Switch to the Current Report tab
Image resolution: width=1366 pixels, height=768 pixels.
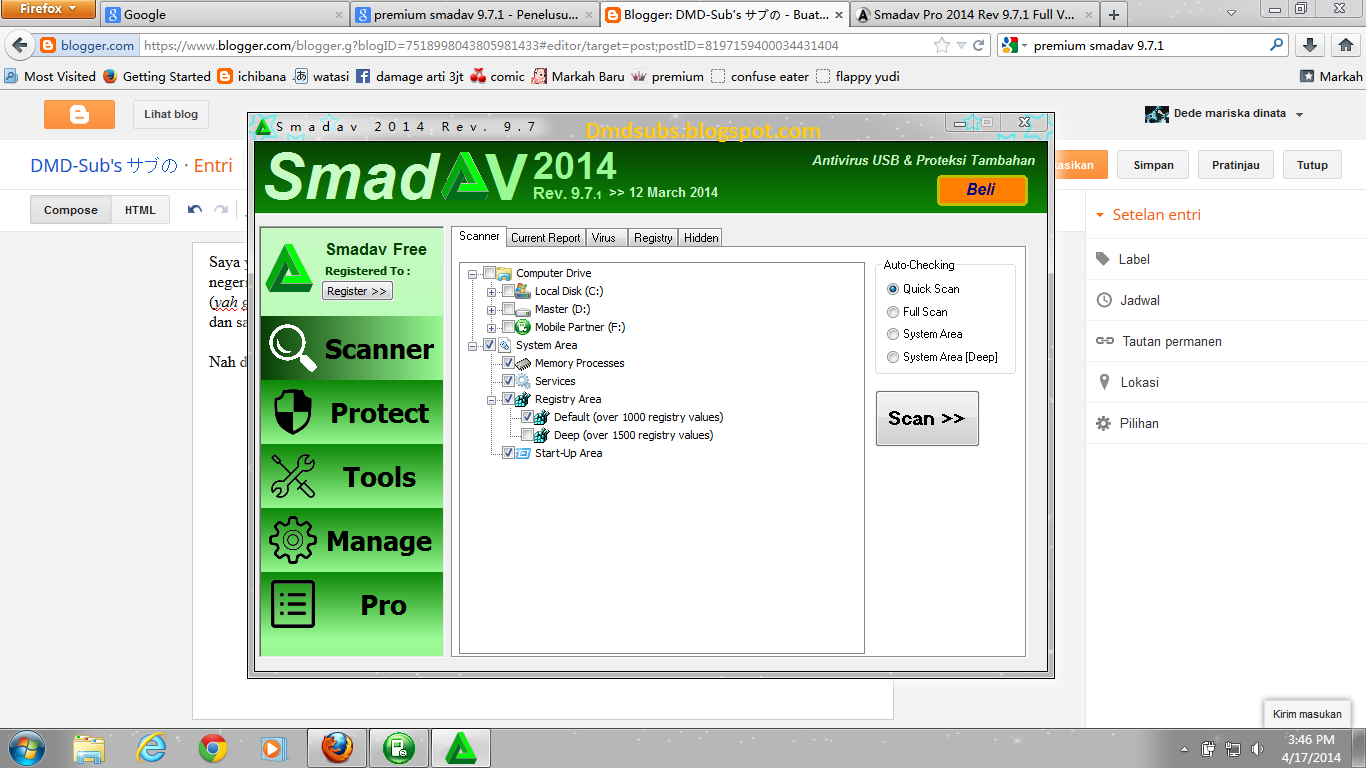click(546, 238)
